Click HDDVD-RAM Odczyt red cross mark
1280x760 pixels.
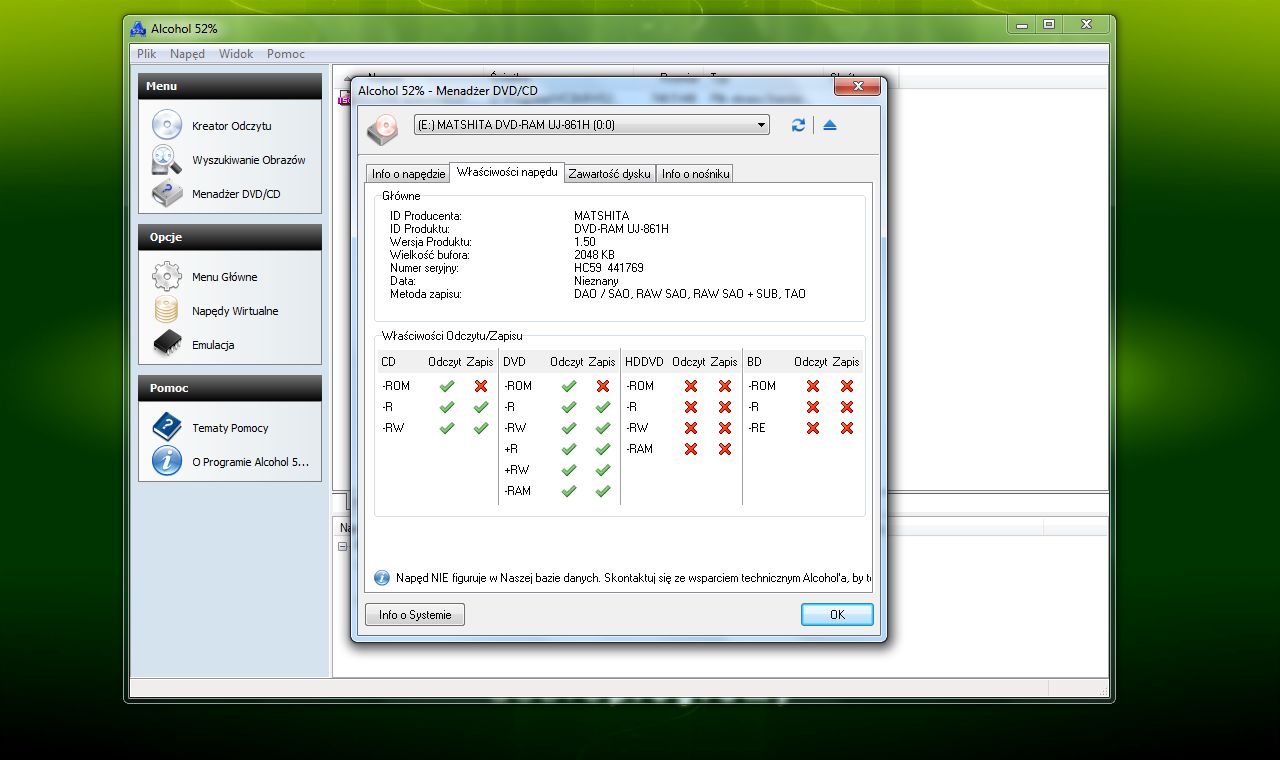coord(691,449)
